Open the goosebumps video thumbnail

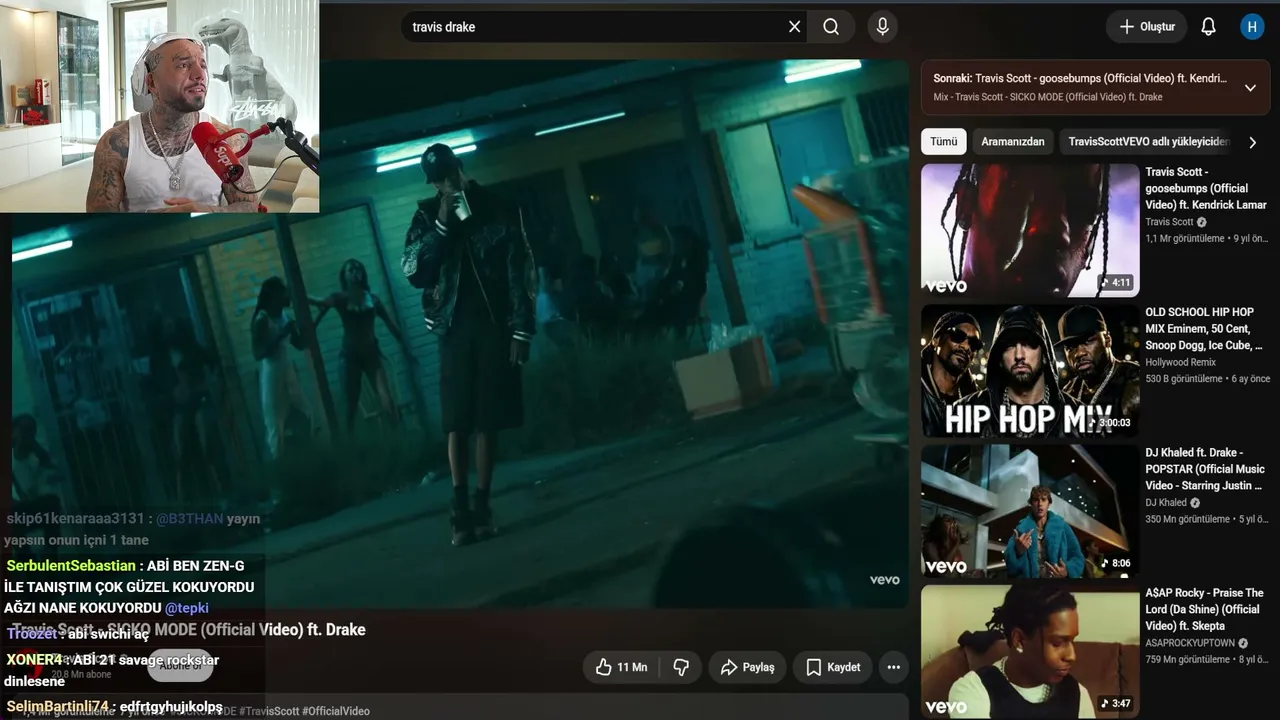(x=1030, y=231)
